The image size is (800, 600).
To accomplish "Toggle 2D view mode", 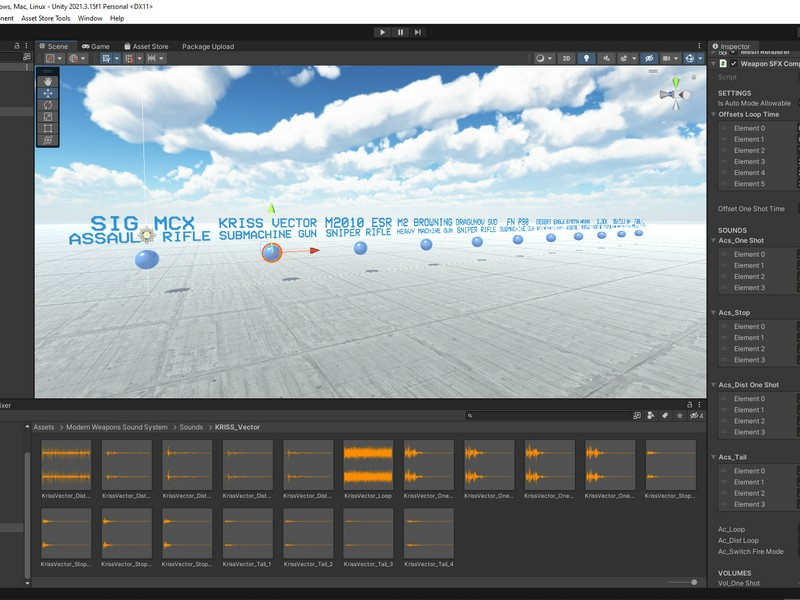I will click(566, 58).
